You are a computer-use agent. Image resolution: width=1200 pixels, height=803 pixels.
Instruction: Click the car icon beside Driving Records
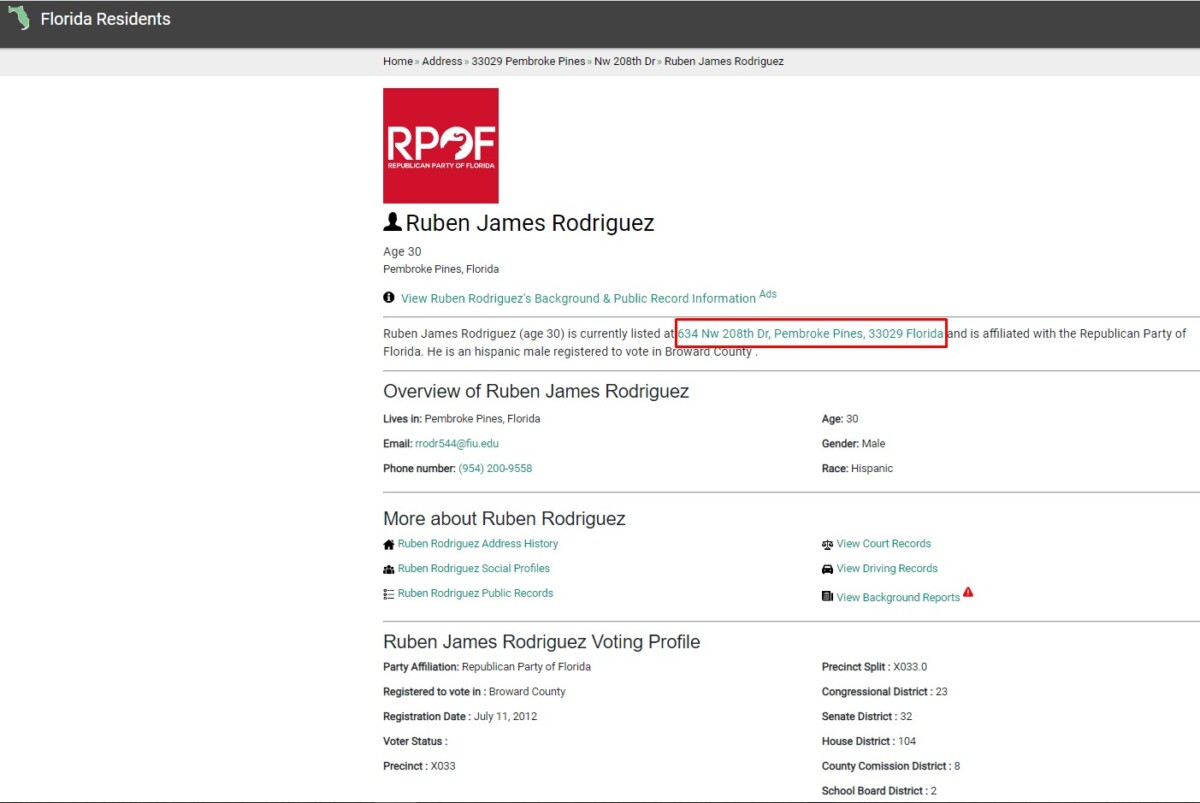[x=827, y=569]
